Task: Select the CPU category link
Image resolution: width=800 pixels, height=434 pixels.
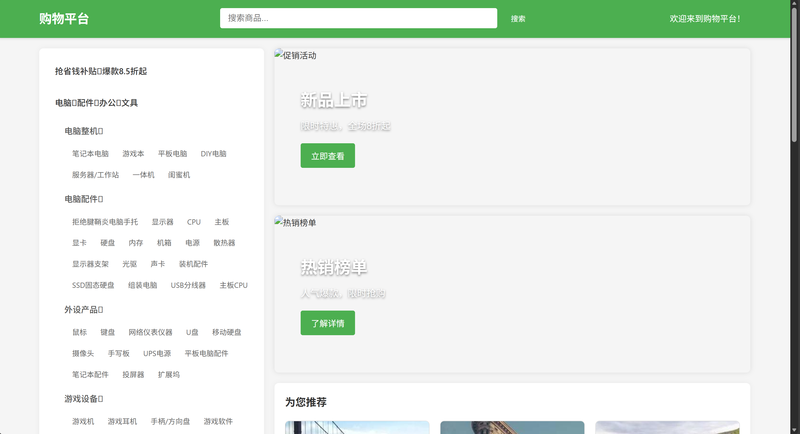Action: pos(194,222)
